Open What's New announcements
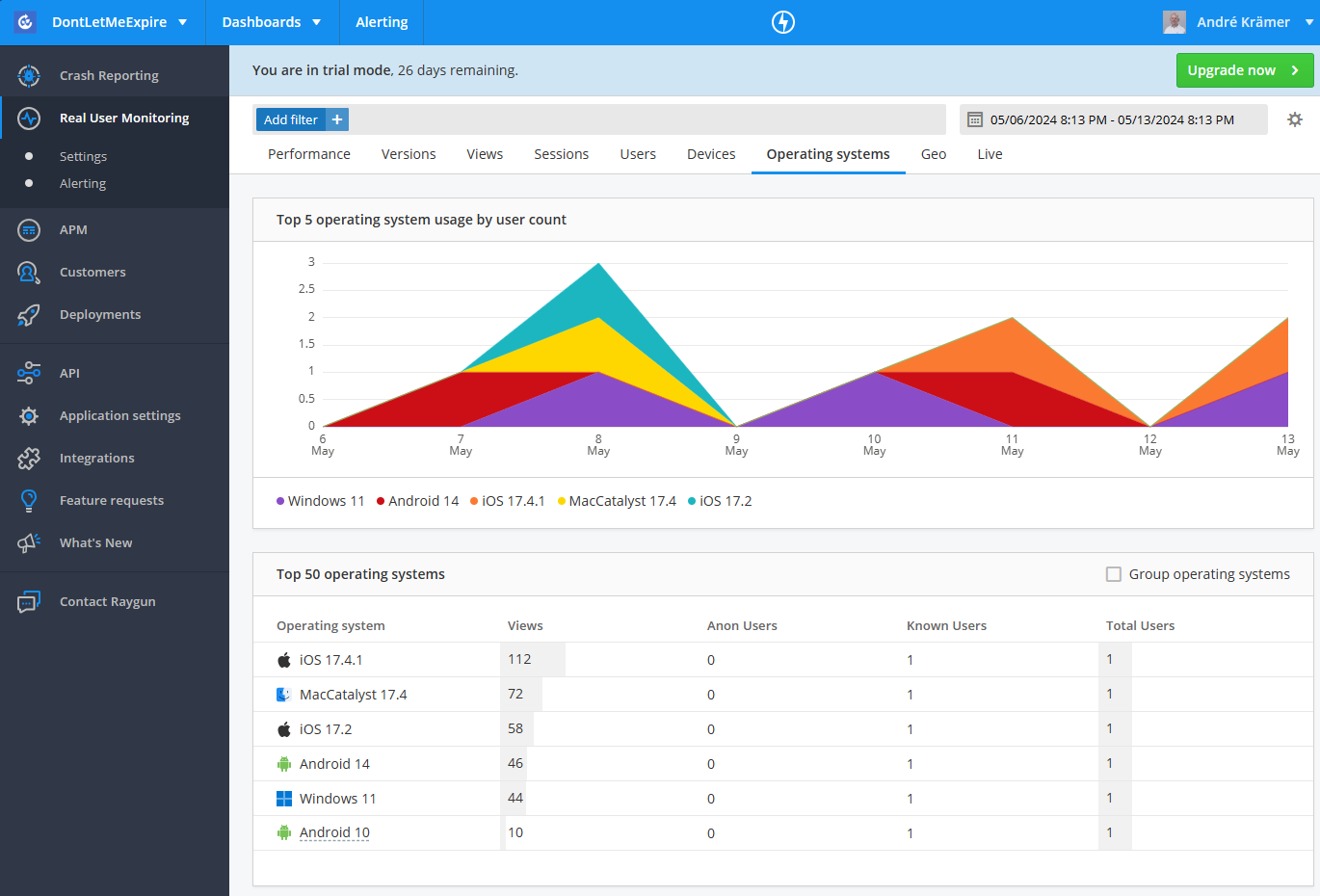Image resolution: width=1320 pixels, height=896 pixels. (95, 542)
